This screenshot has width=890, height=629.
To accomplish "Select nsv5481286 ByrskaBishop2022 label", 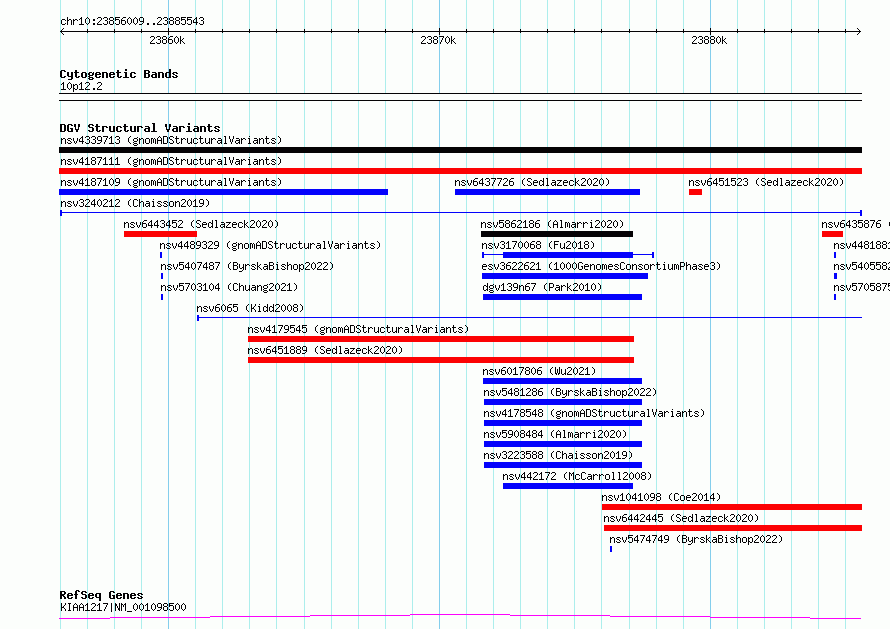I will coord(570,392).
